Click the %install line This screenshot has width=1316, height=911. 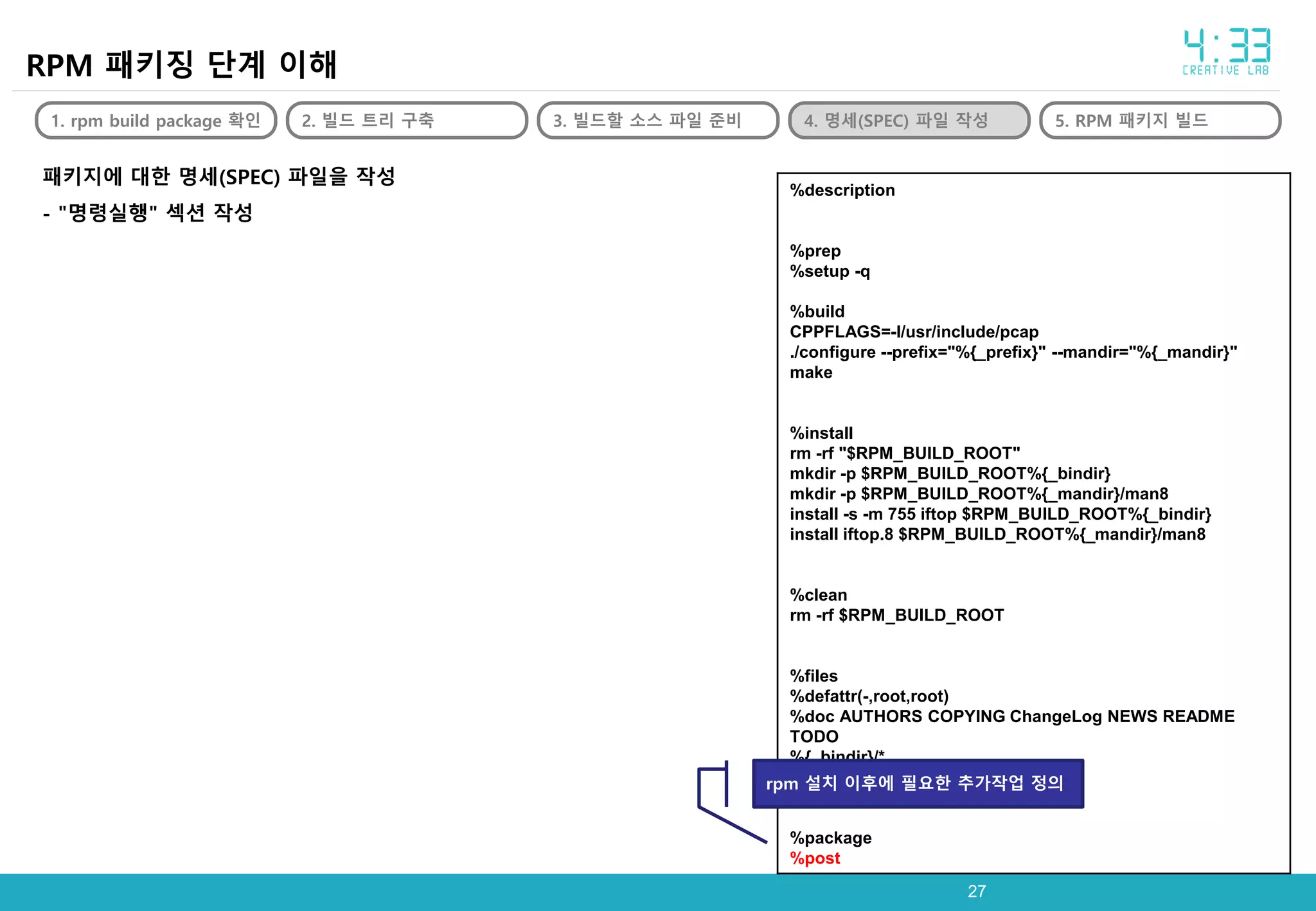coord(822,433)
